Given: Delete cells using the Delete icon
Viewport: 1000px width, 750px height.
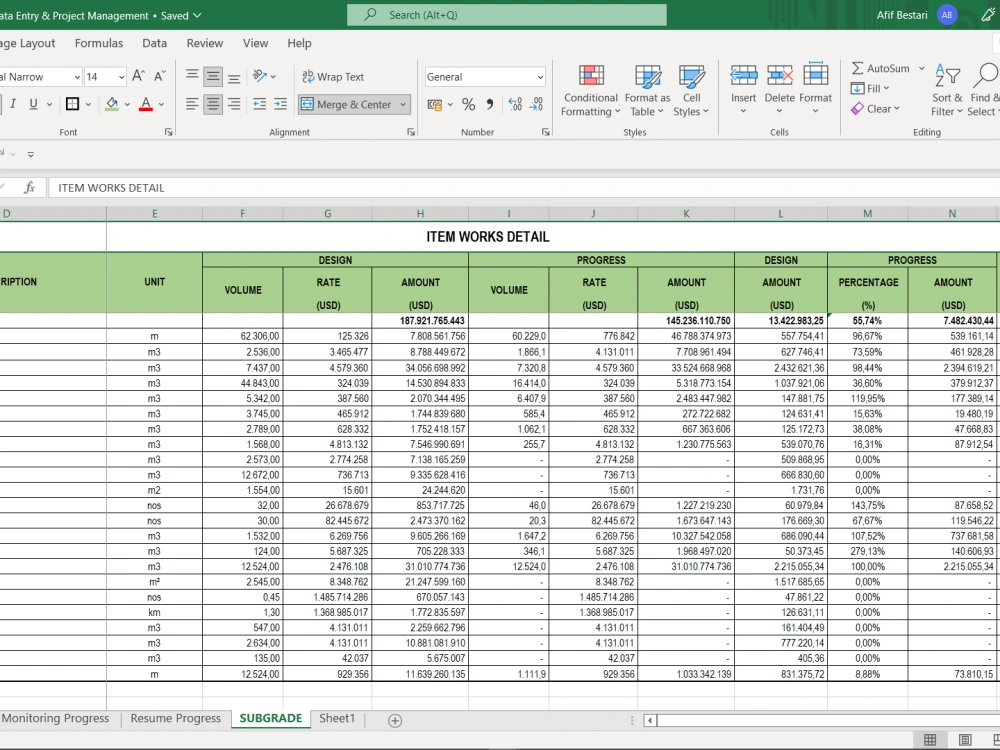Looking at the screenshot, I should (779, 76).
